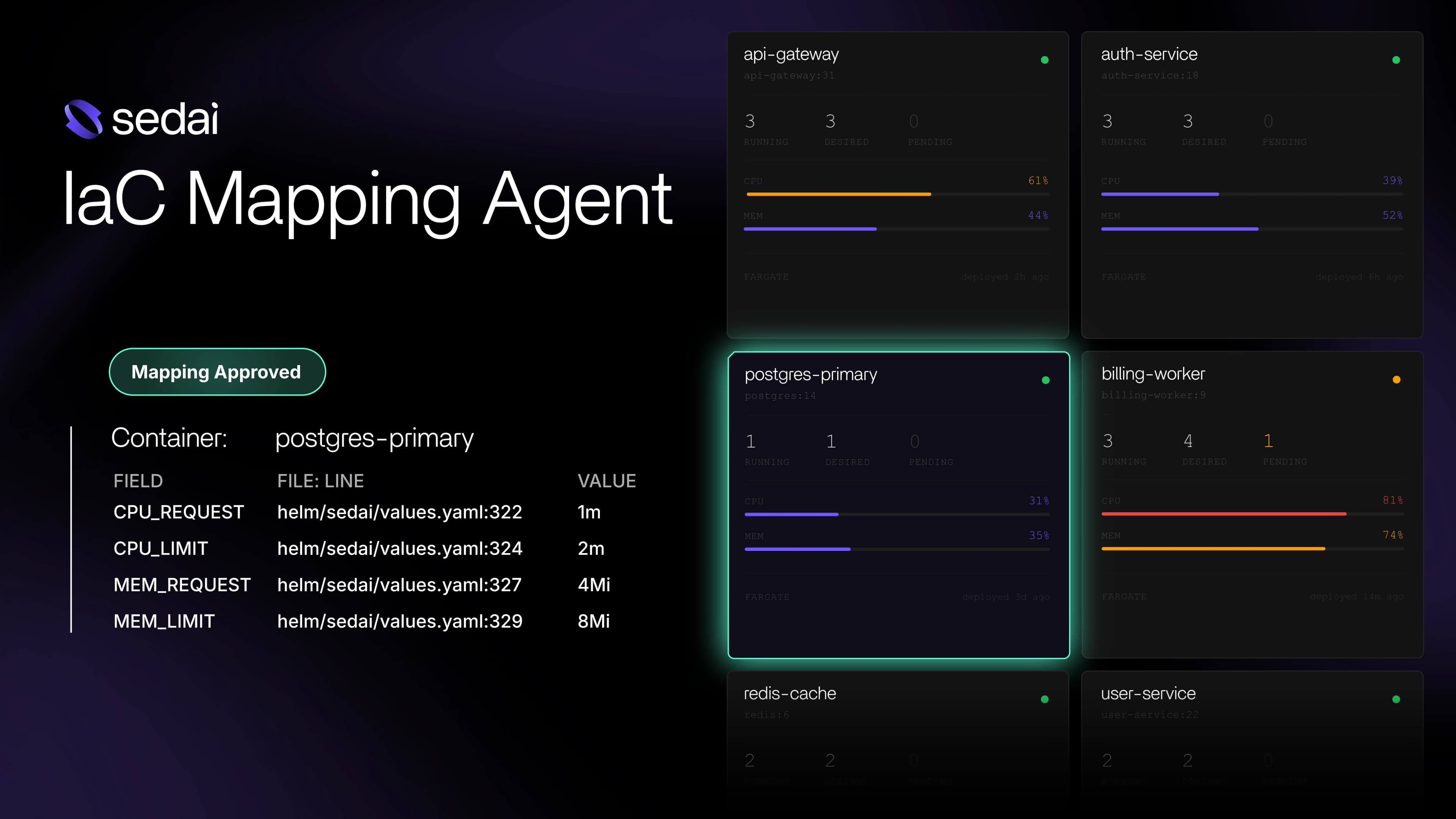Click postgres-primary MEM bar at 35%
This screenshot has width=1456, height=819.
pyautogui.click(x=897, y=549)
